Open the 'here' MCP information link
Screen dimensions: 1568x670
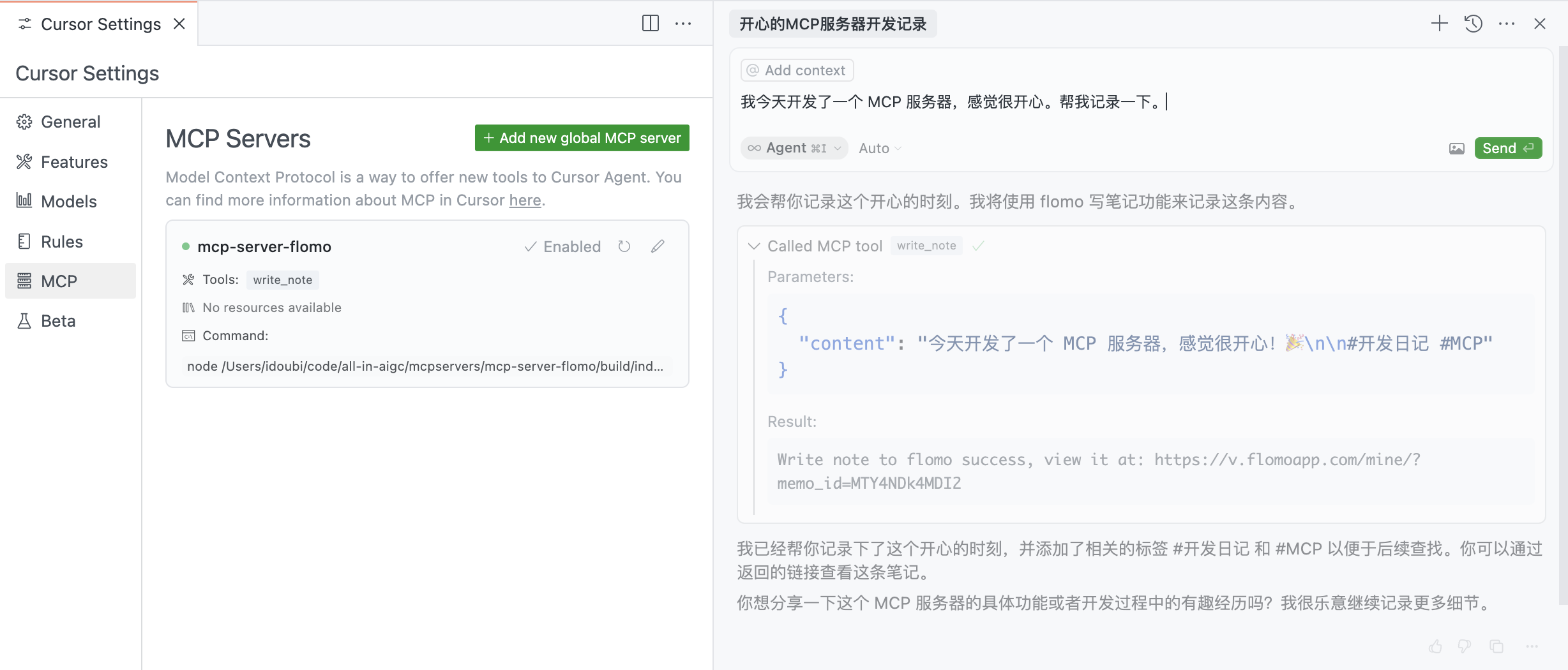pos(525,200)
